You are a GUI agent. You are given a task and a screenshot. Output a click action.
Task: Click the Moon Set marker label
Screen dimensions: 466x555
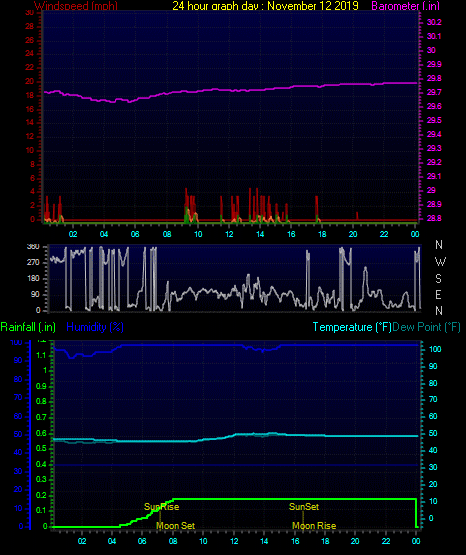coord(176,526)
